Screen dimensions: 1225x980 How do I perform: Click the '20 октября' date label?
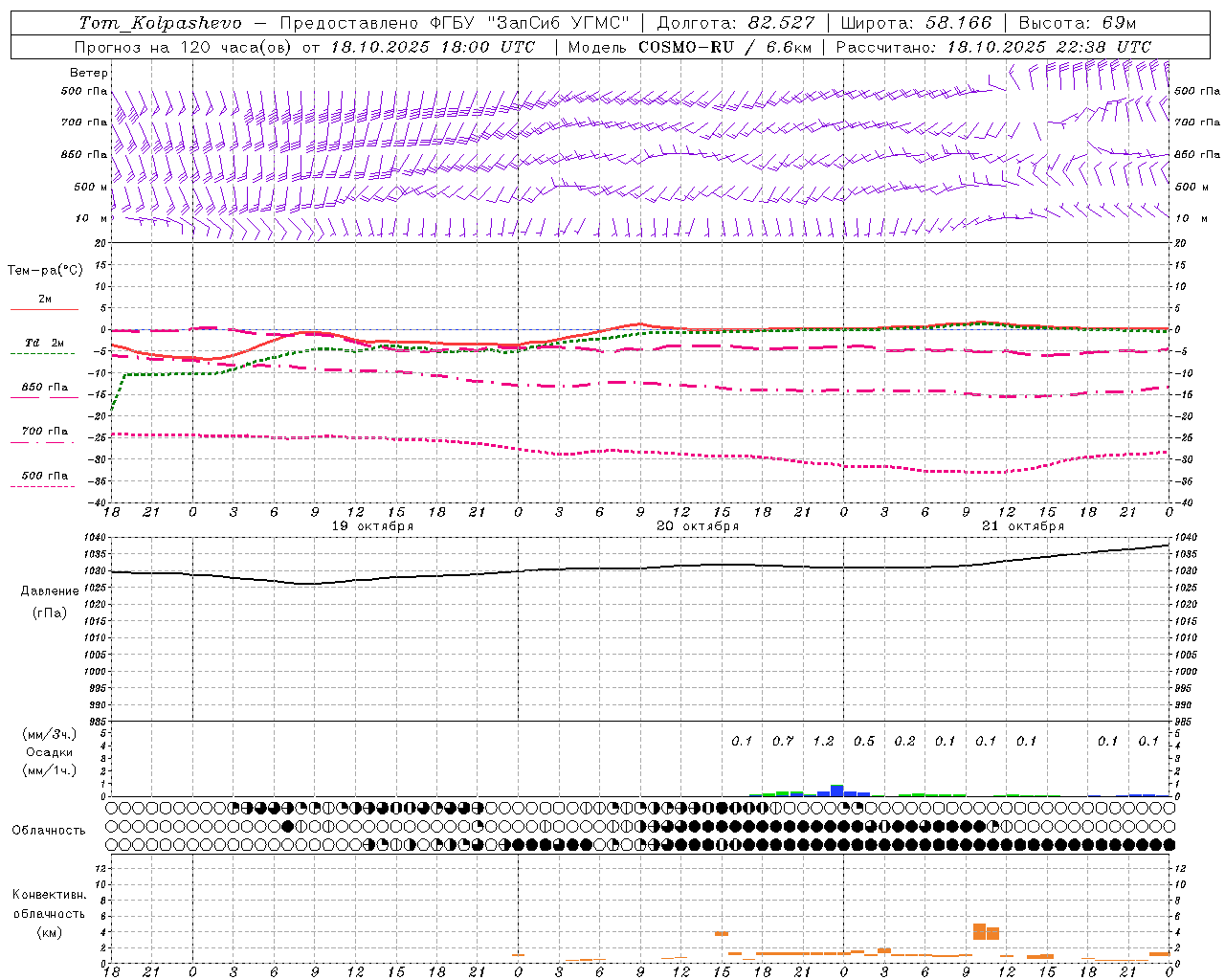tap(698, 526)
